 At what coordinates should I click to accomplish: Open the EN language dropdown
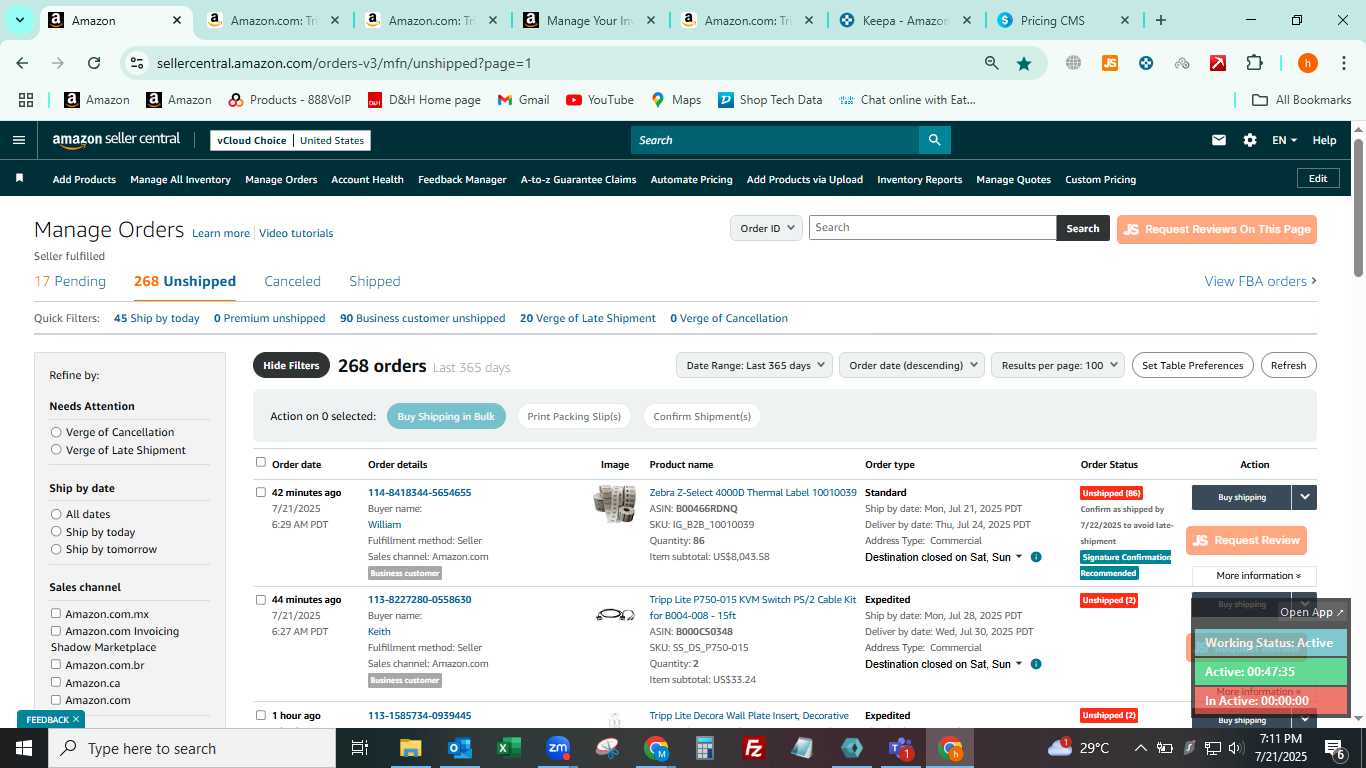(x=1284, y=140)
